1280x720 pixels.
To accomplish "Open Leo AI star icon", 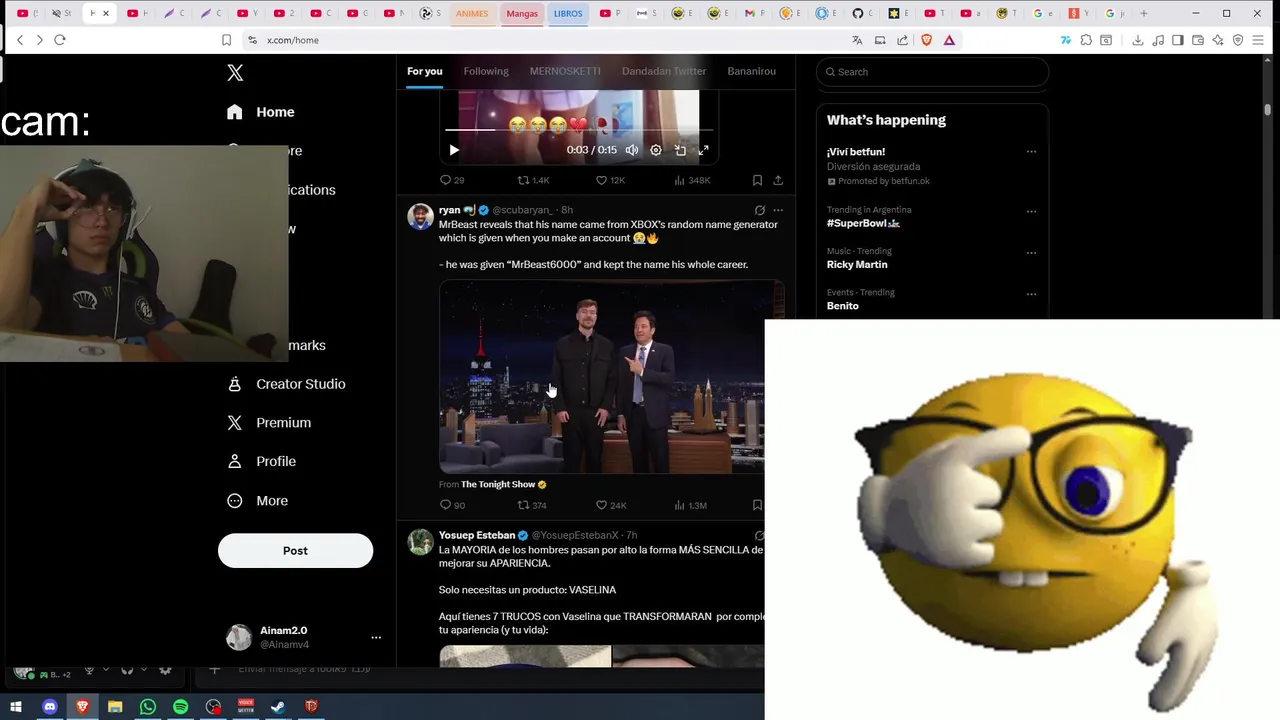I will [1218, 40].
